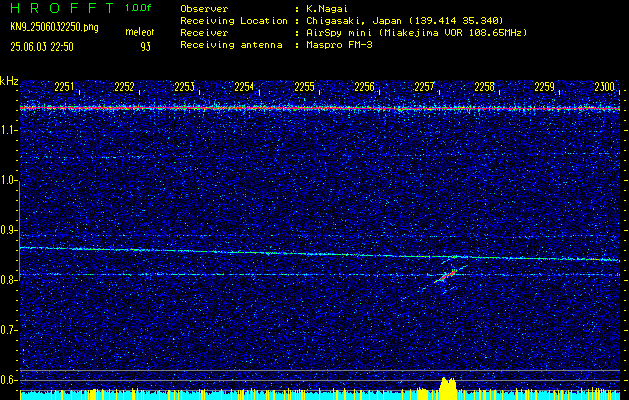This screenshot has width=629, height=400.
Task: Click the 2255 time marker
Action: 304,87
